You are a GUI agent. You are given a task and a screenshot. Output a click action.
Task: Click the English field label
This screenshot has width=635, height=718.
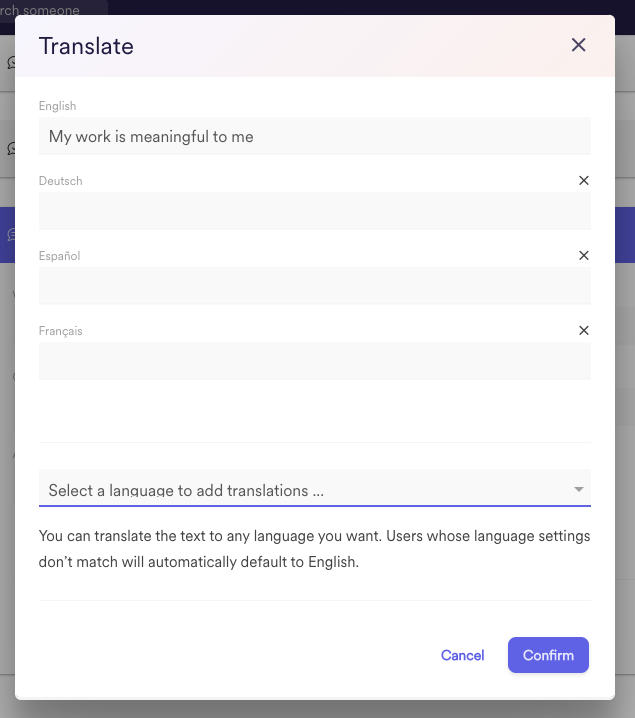[57, 106]
